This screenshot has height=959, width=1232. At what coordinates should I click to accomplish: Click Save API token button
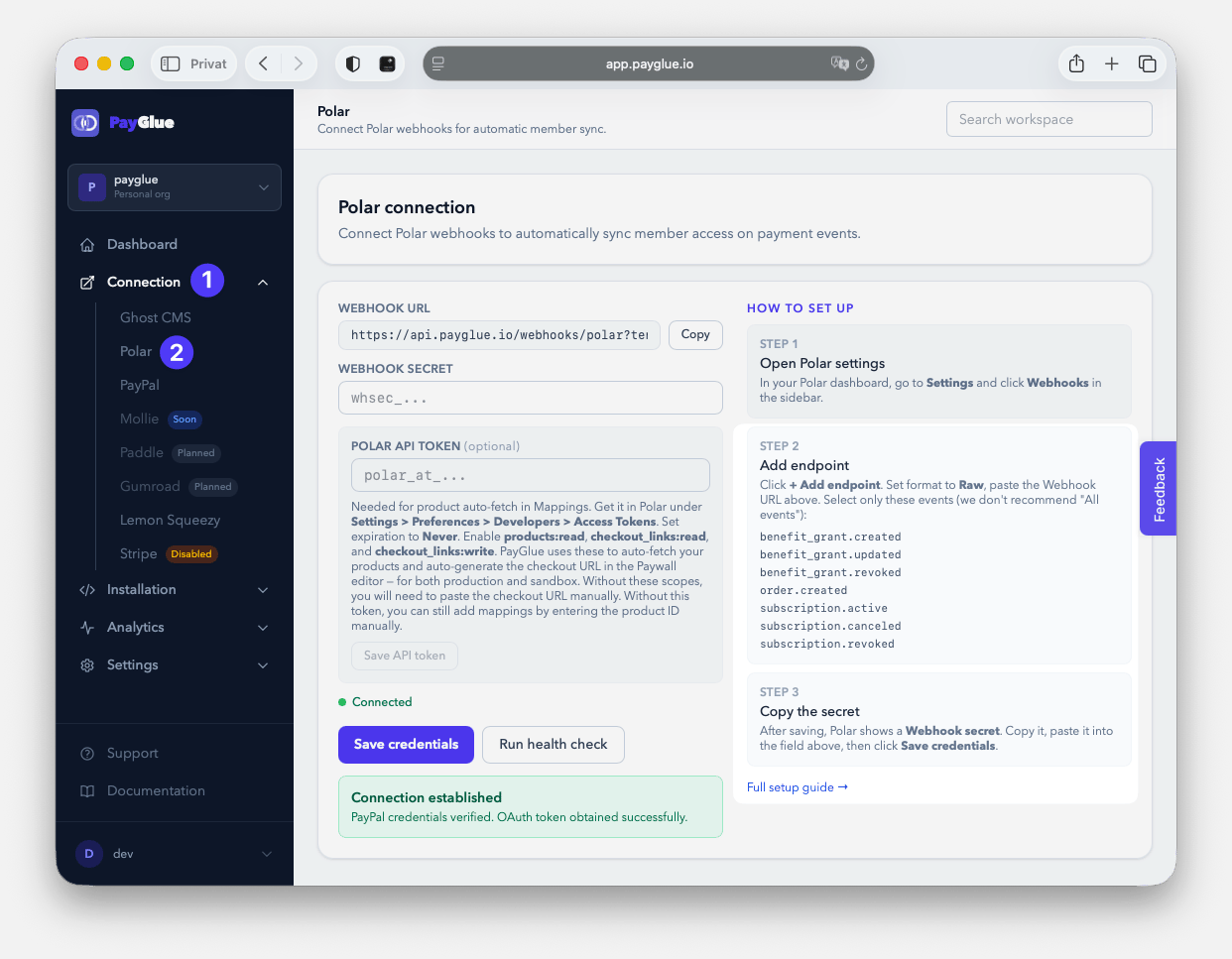(x=405, y=656)
